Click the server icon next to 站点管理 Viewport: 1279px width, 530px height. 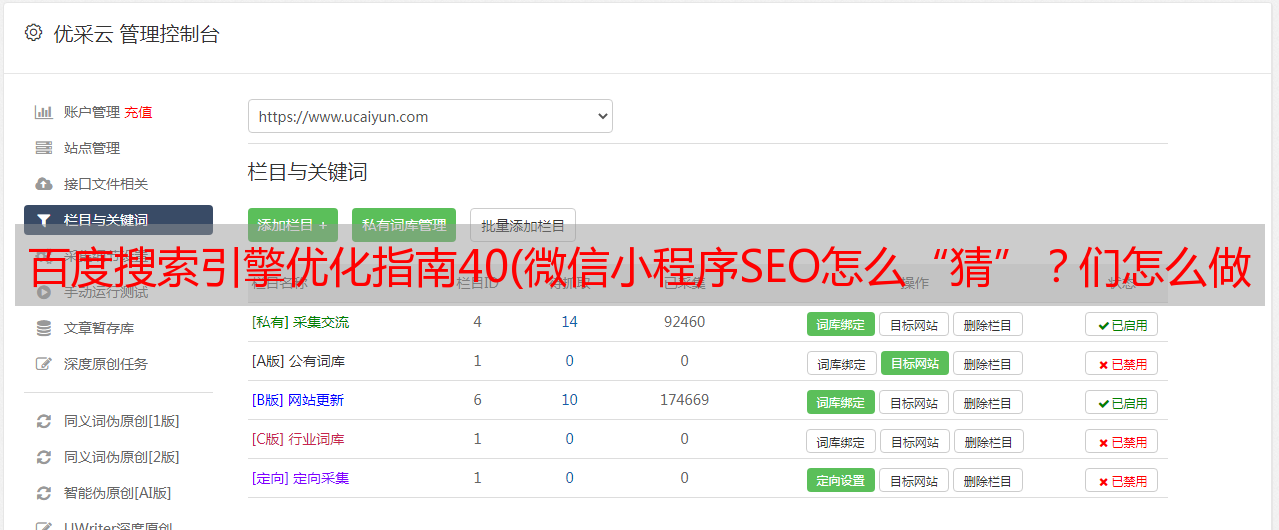pos(43,148)
